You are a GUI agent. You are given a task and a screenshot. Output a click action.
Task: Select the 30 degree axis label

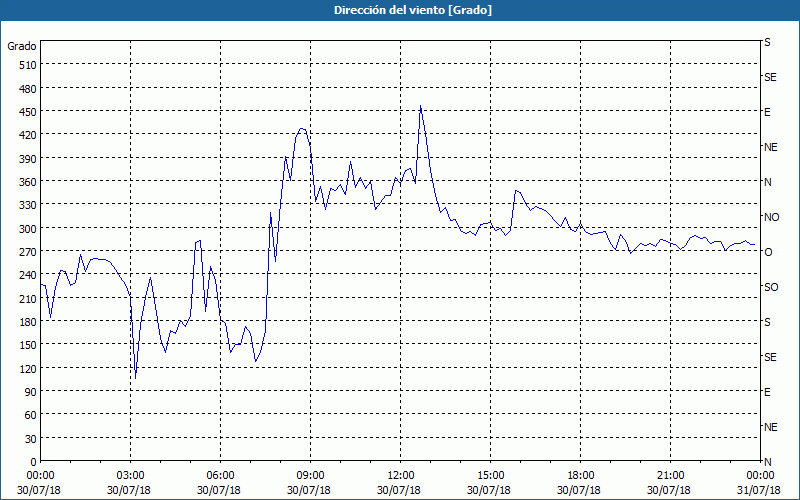pos(31,439)
